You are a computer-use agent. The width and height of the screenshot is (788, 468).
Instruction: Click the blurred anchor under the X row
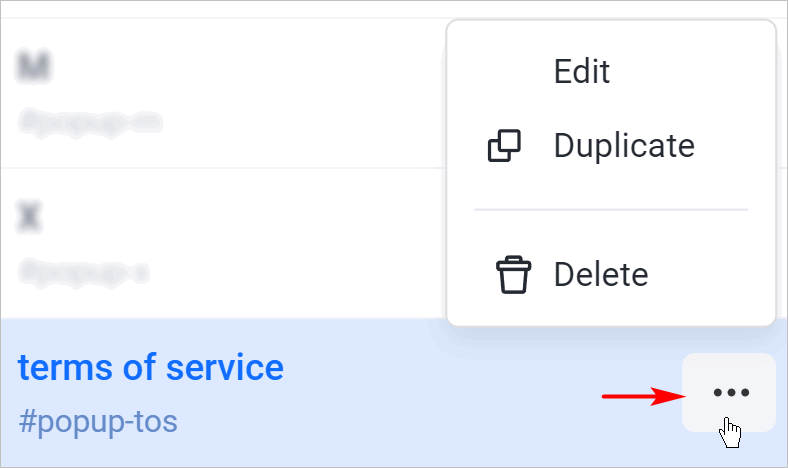(x=84, y=270)
